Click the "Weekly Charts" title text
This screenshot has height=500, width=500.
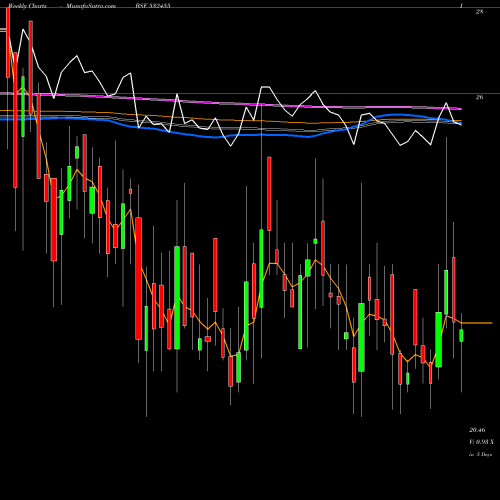pyautogui.click(x=27, y=6)
